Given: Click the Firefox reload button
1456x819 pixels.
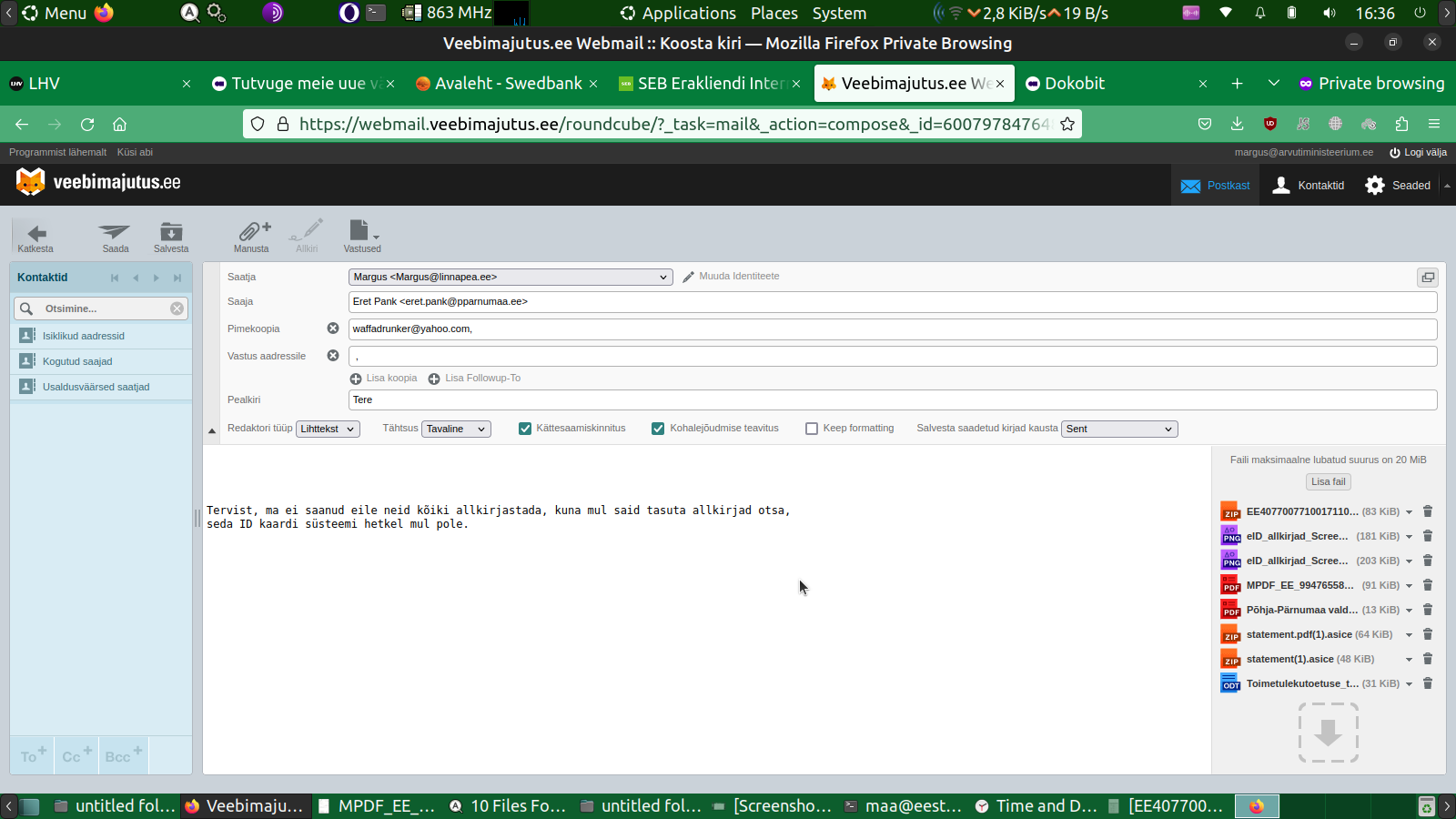Looking at the screenshot, I should pyautogui.click(x=87, y=124).
